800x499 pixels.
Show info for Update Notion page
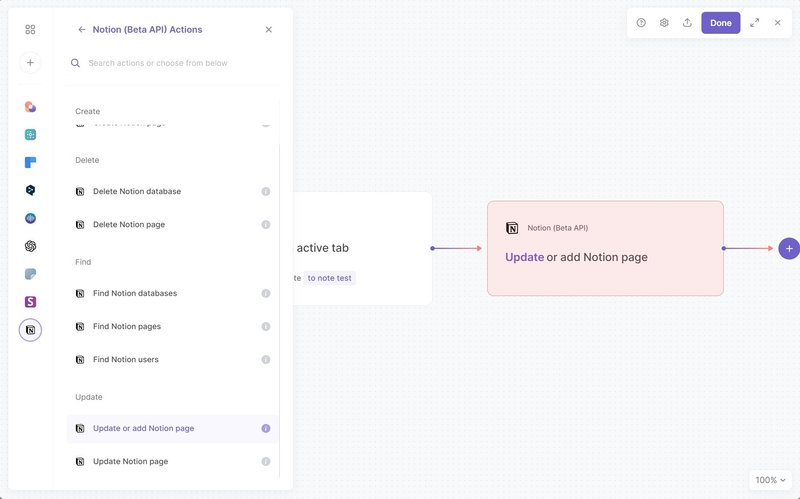coord(266,462)
